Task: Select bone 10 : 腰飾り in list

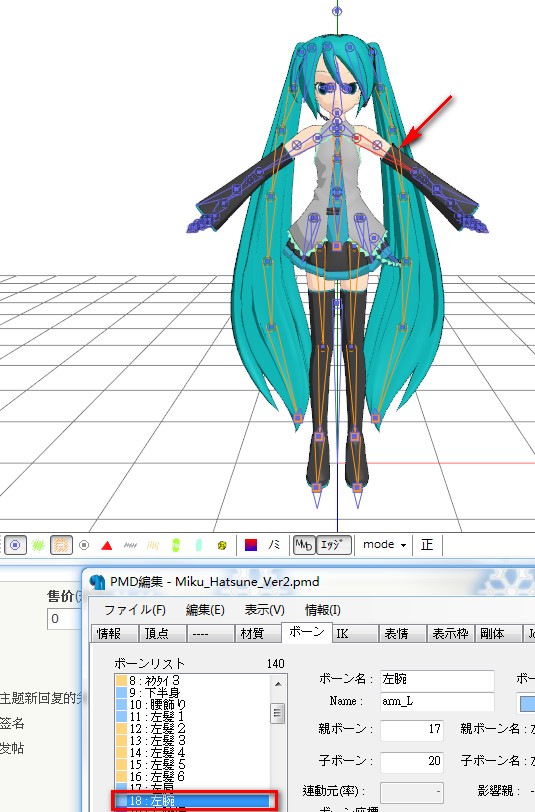Action: [192, 704]
